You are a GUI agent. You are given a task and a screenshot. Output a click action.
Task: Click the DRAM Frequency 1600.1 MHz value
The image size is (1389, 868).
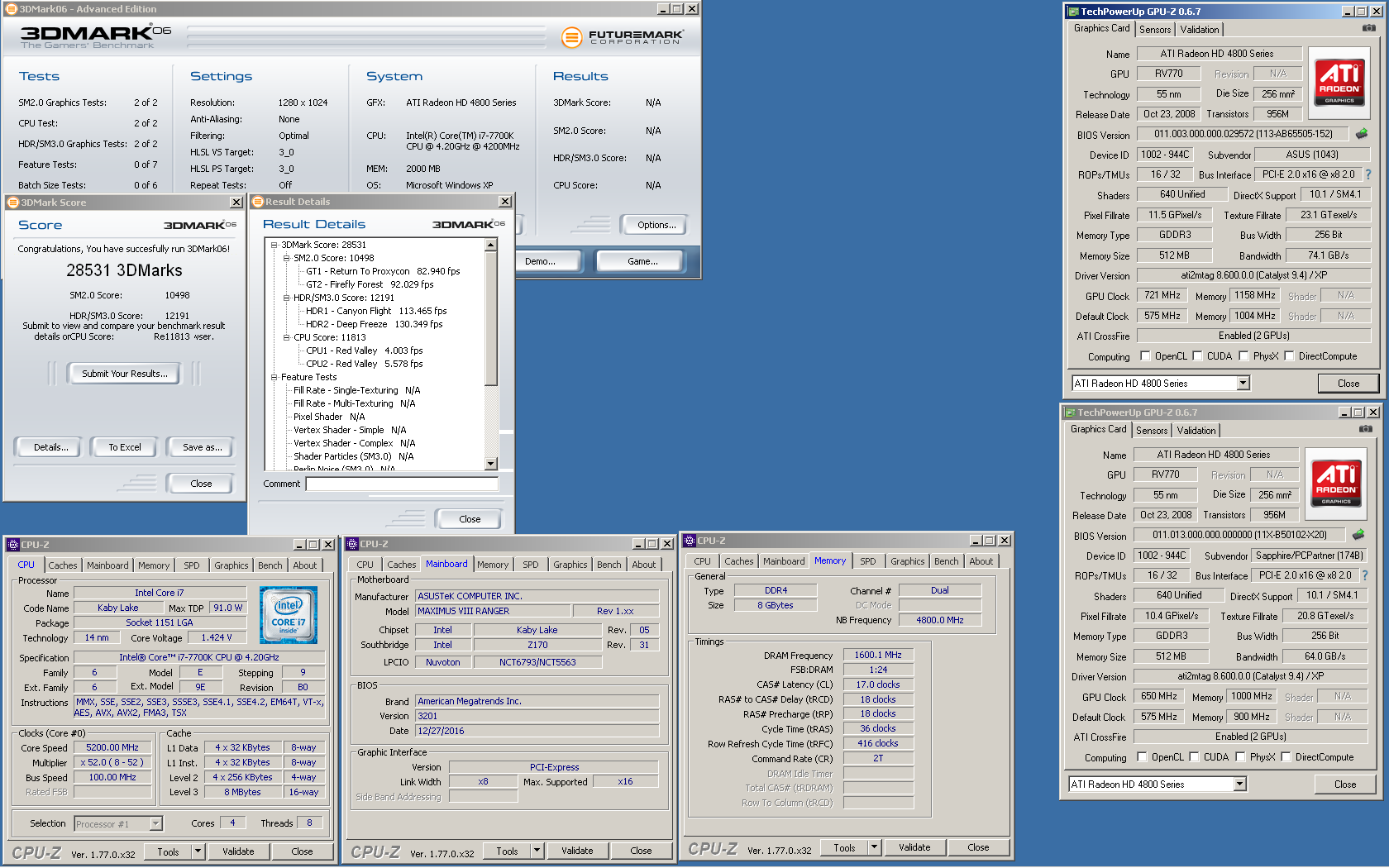878,655
